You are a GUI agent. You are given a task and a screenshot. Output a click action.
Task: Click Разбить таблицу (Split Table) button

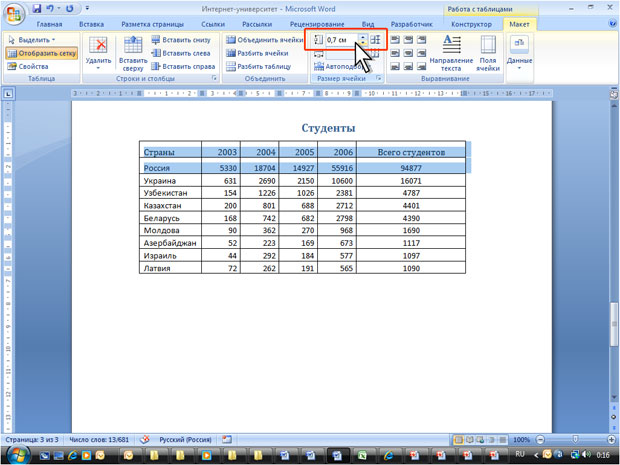click(x=260, y=67)
